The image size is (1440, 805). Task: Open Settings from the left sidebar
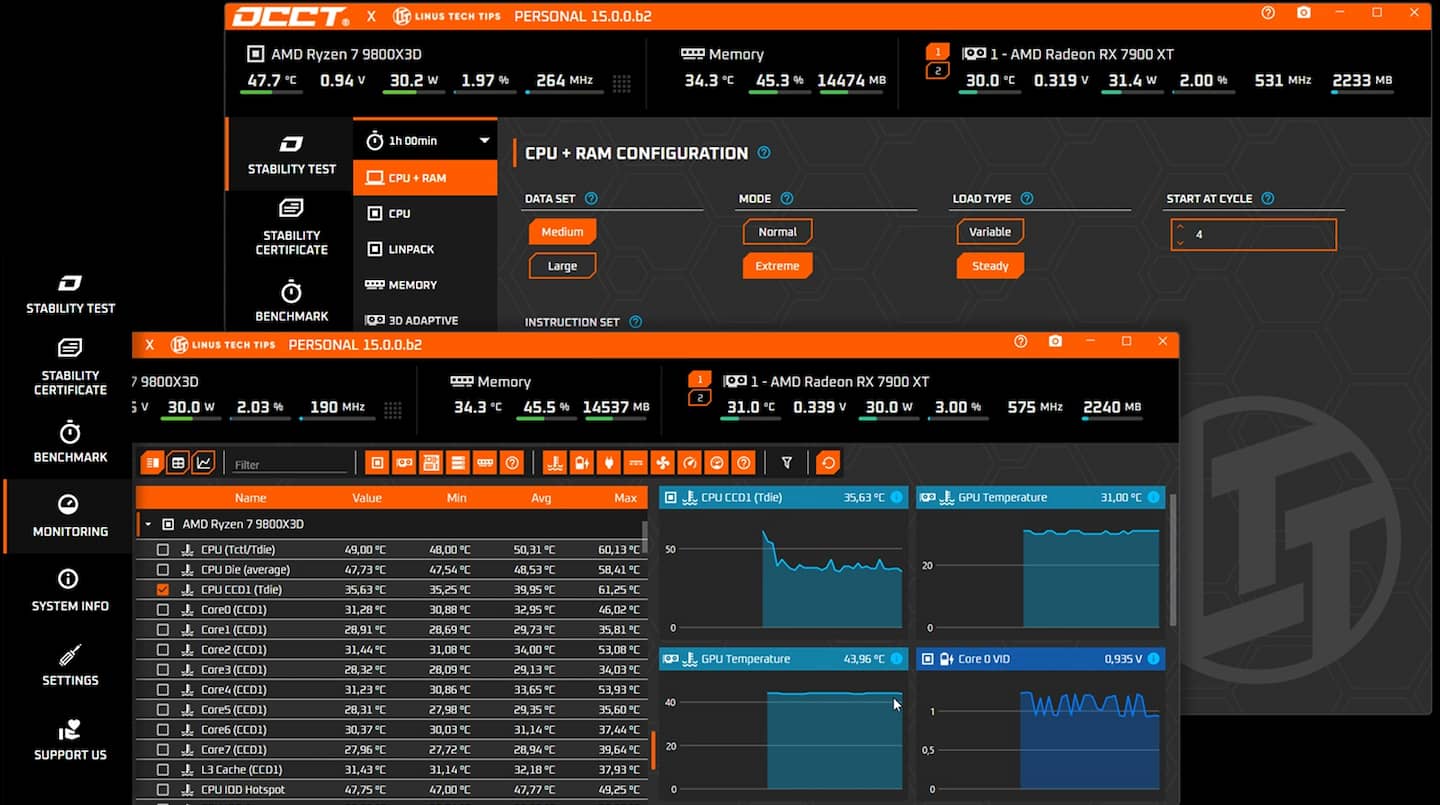tap(70, 666)
